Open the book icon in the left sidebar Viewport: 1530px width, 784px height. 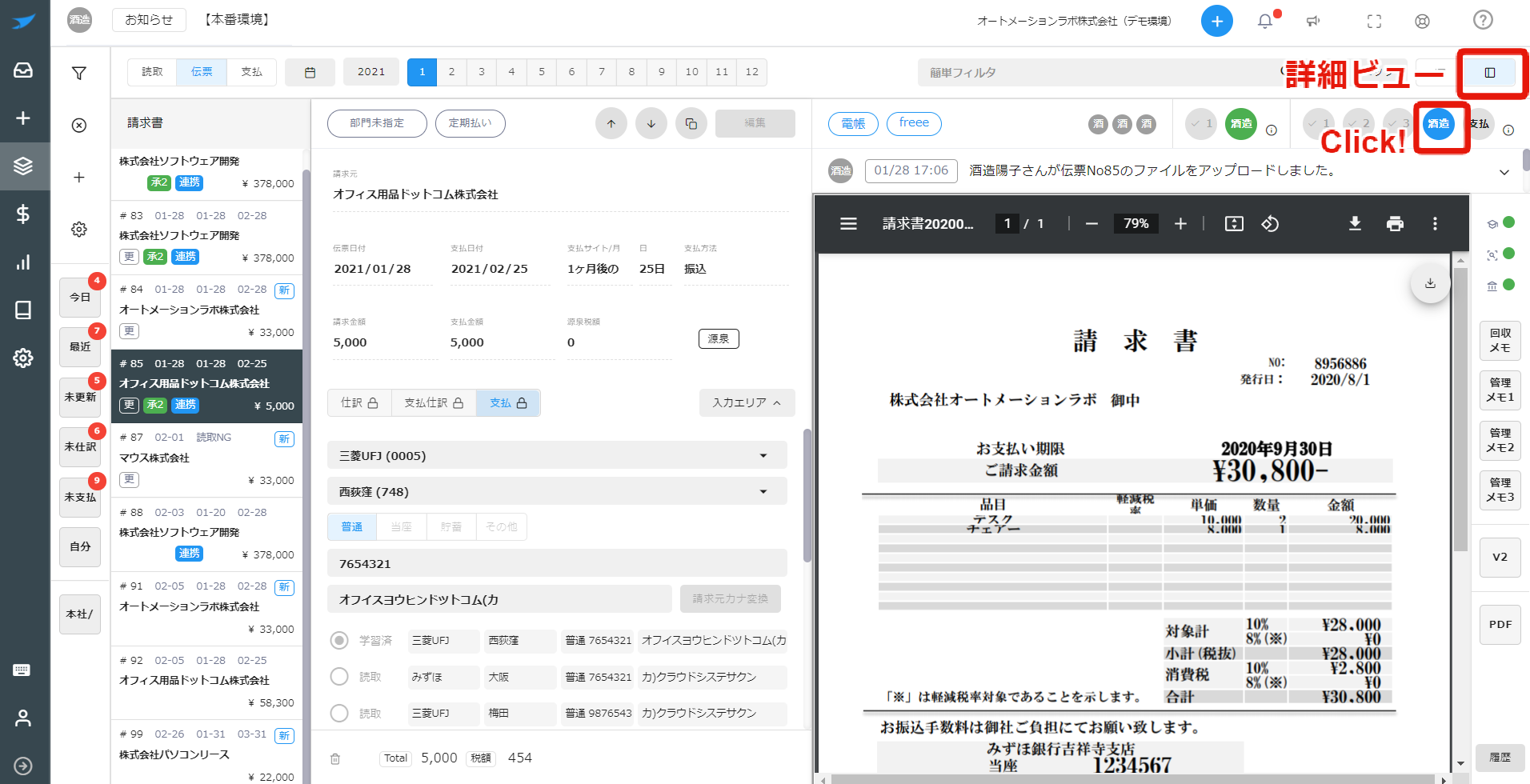click(x=23, y=310)
